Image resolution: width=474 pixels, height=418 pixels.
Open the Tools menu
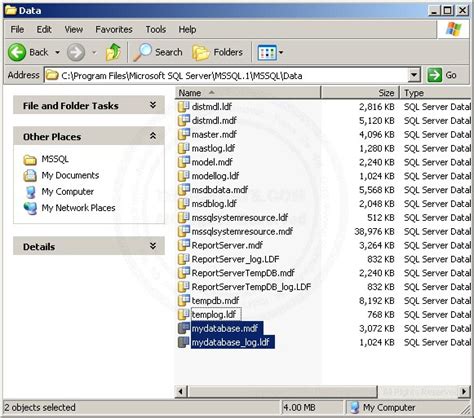point(156,29)
